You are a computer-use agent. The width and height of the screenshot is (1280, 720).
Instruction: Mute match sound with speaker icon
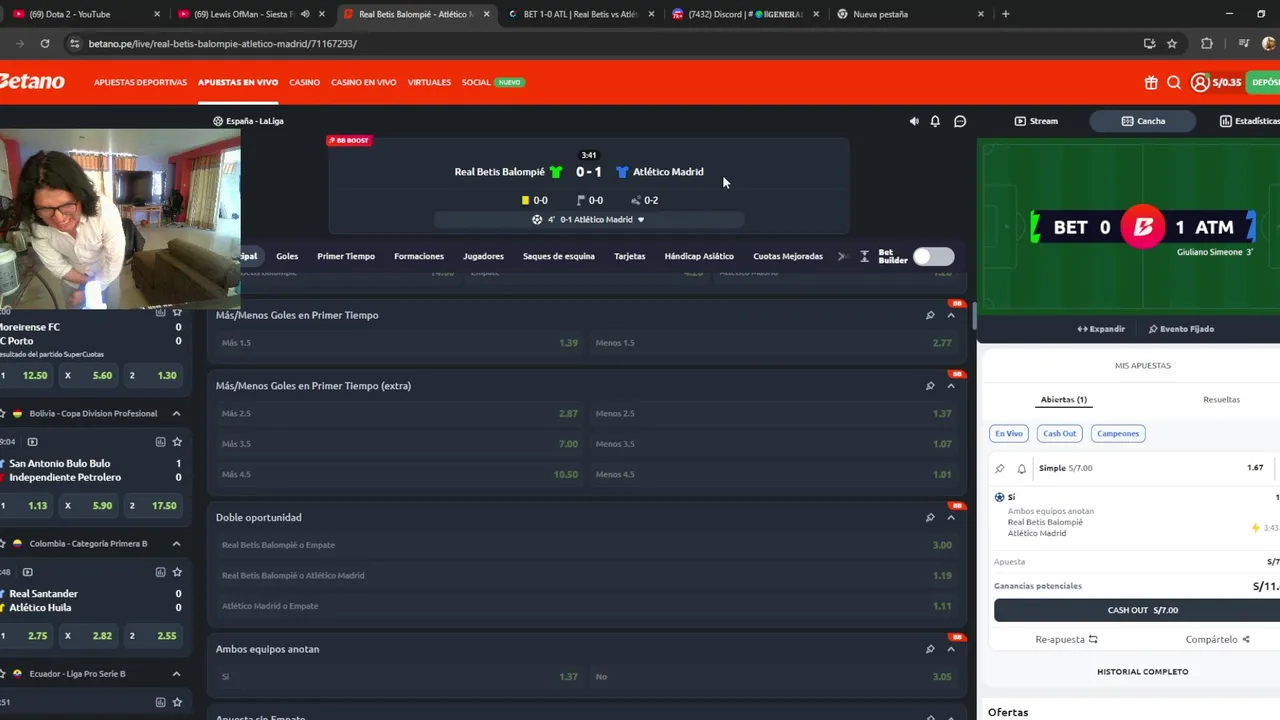point(913,121)
